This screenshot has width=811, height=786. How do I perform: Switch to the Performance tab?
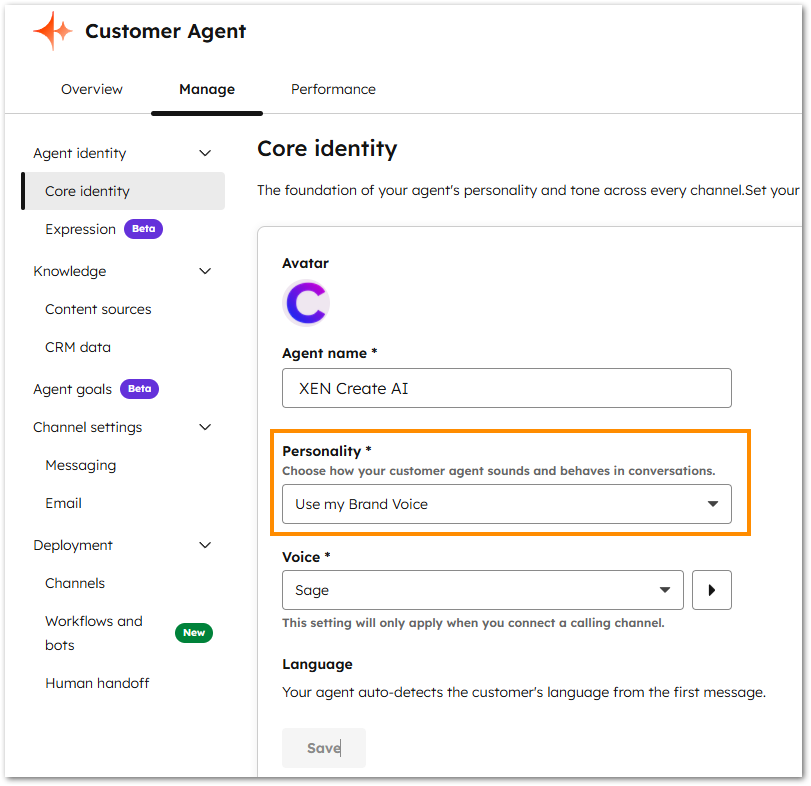click(x=333, y=89)
